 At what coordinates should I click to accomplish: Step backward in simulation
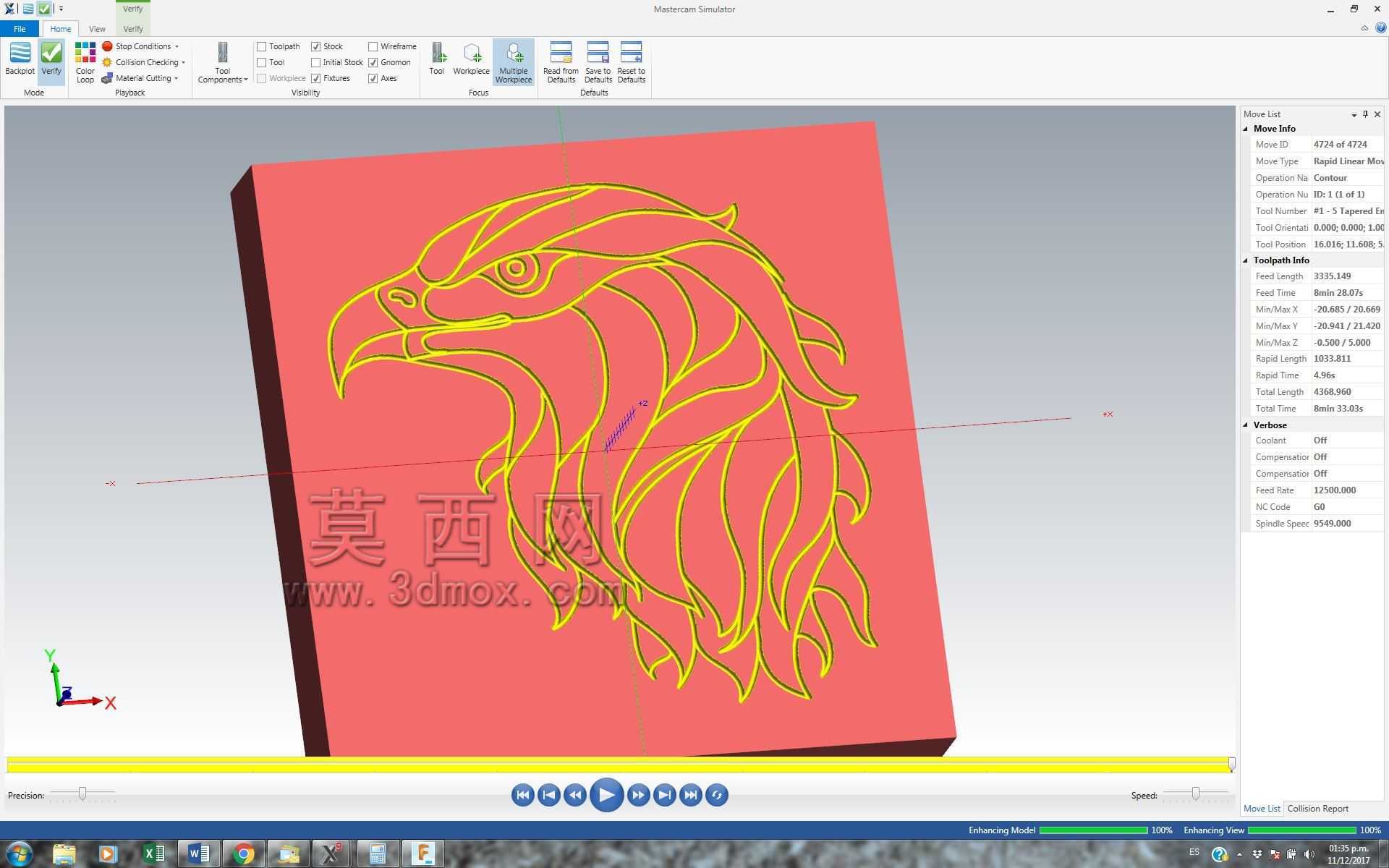[x=575, y=795]
